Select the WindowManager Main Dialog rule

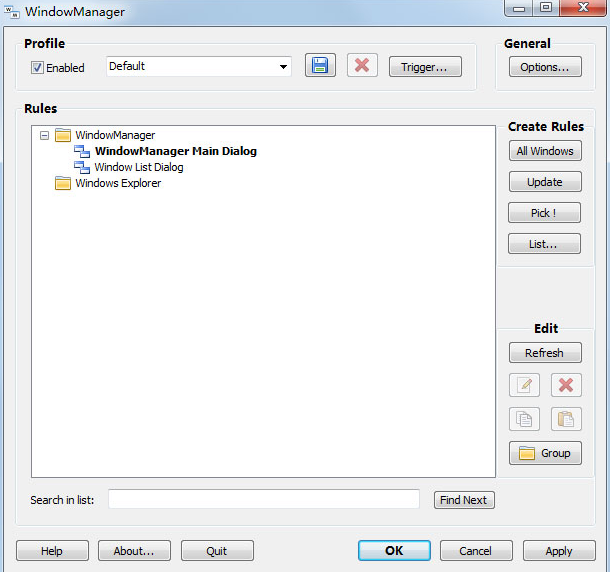click(176, 151)
